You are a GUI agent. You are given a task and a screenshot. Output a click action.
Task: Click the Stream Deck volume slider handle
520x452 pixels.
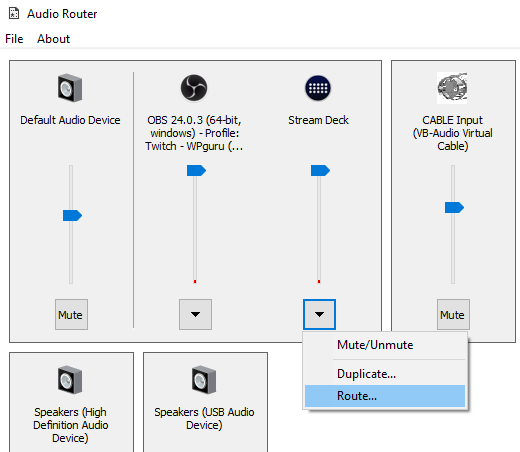(x=320, y=170)
